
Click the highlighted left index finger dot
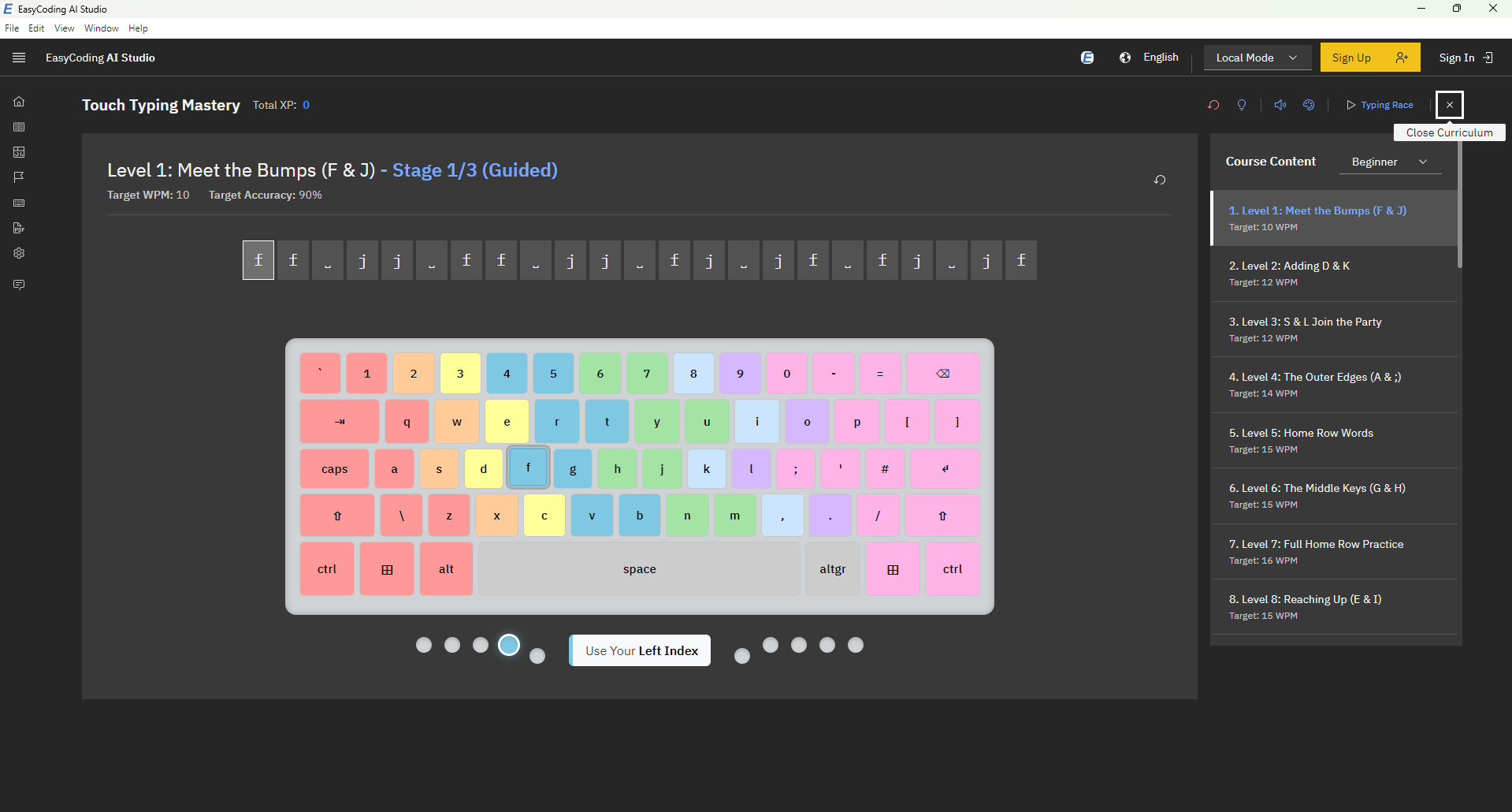509,645
